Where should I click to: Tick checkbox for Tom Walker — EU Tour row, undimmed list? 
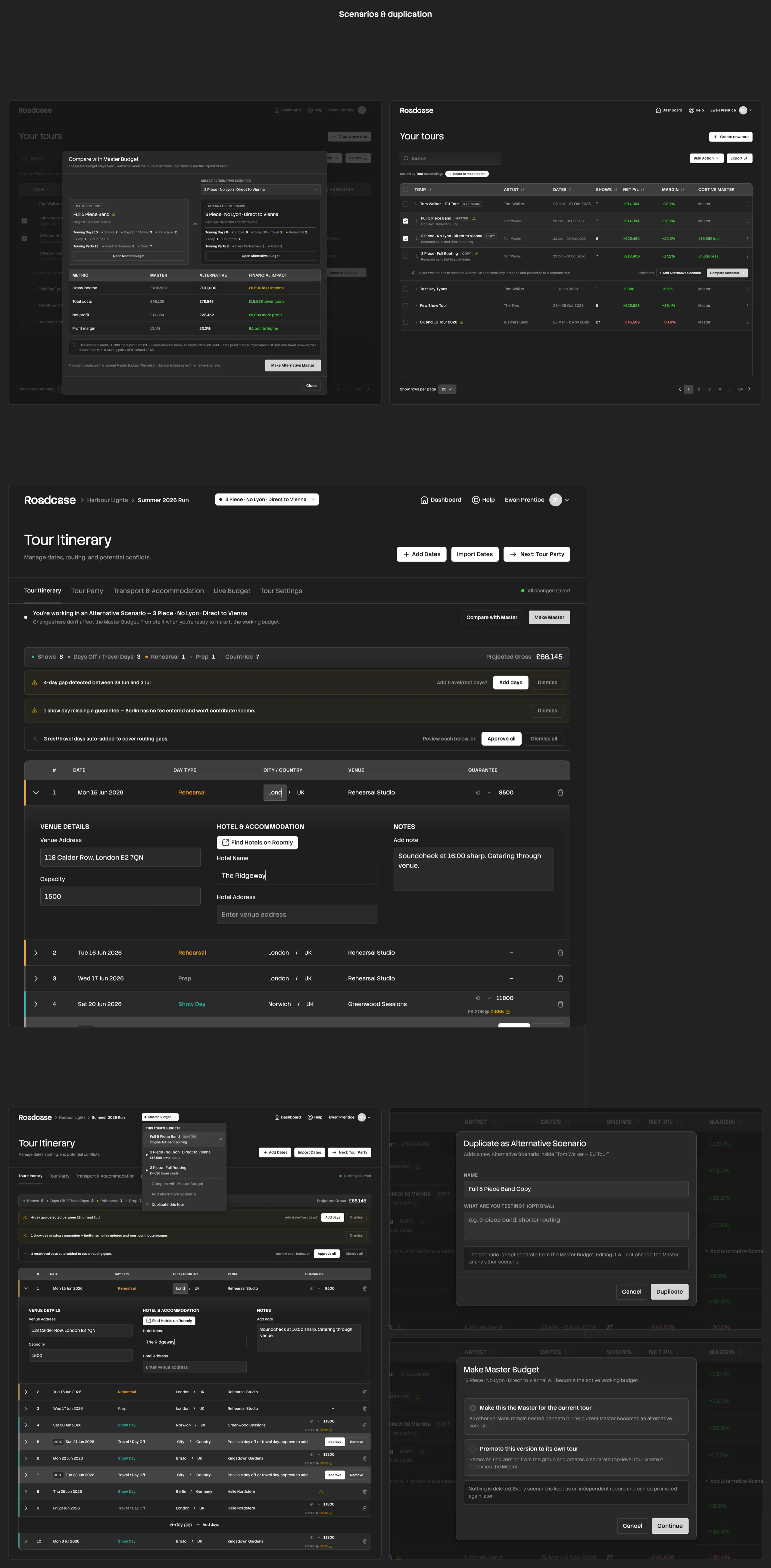click(406, 204)
